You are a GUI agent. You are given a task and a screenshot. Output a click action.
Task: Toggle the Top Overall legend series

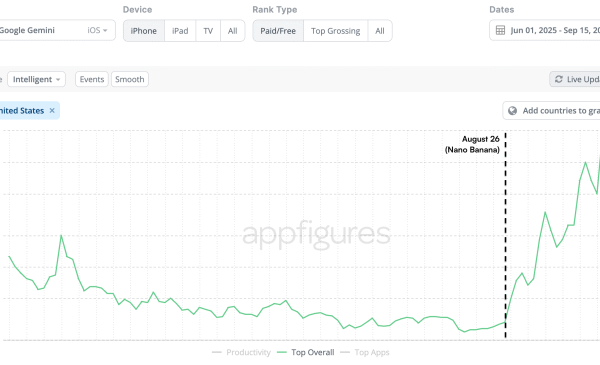tap(305, 352)
